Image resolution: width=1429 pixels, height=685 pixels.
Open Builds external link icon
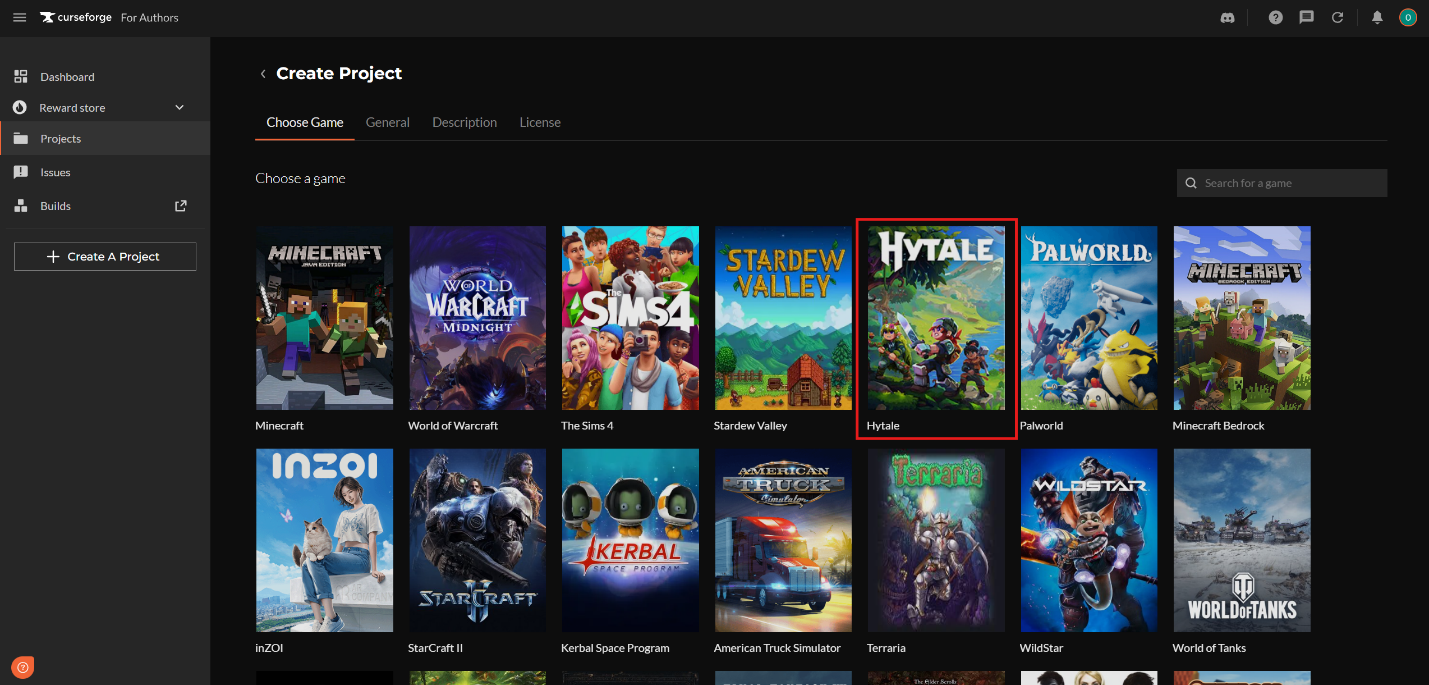click(181, 206)
